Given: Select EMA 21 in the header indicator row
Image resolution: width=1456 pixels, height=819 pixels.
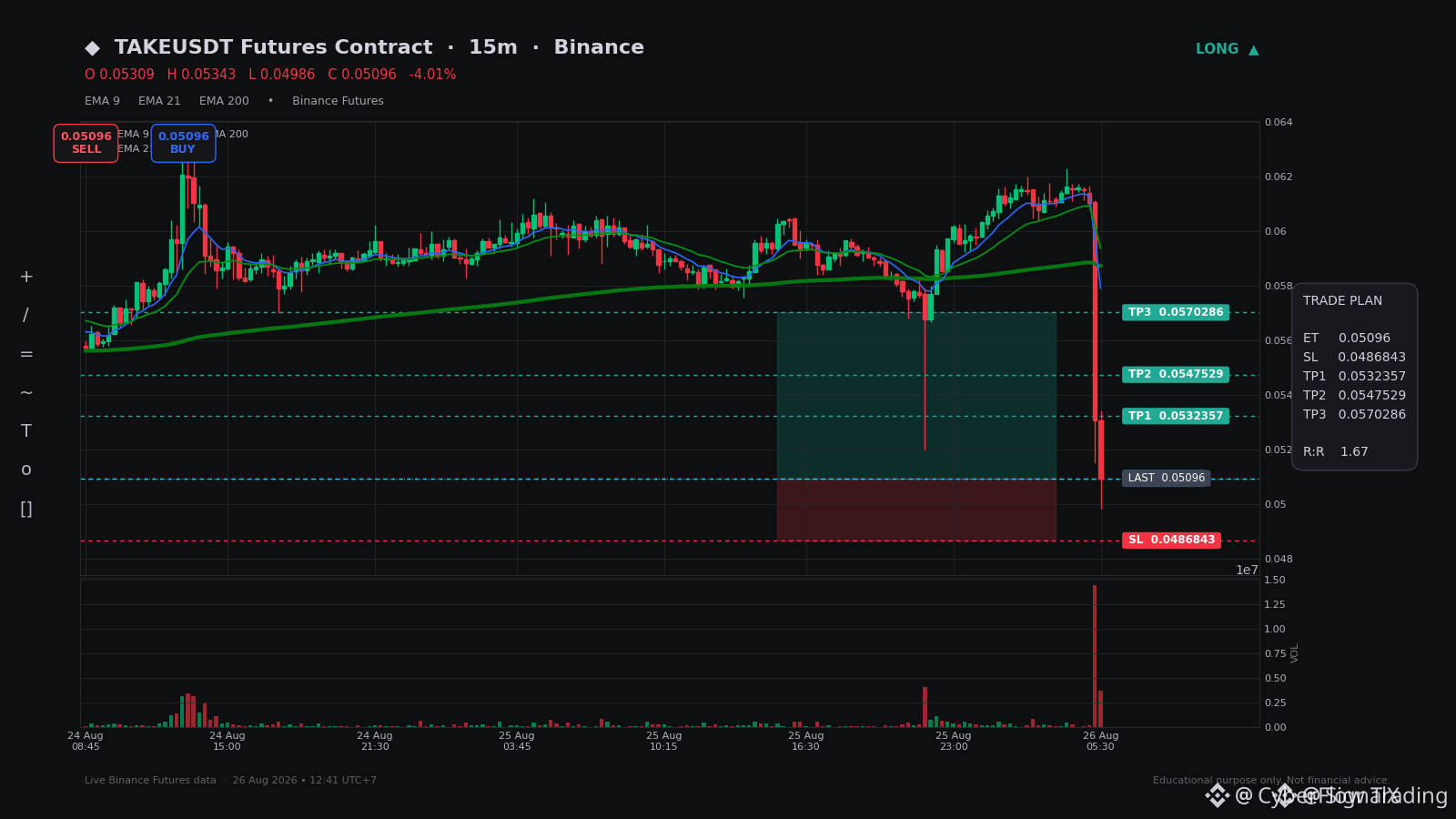Looking at the screenshot, I should pos(159,101).
